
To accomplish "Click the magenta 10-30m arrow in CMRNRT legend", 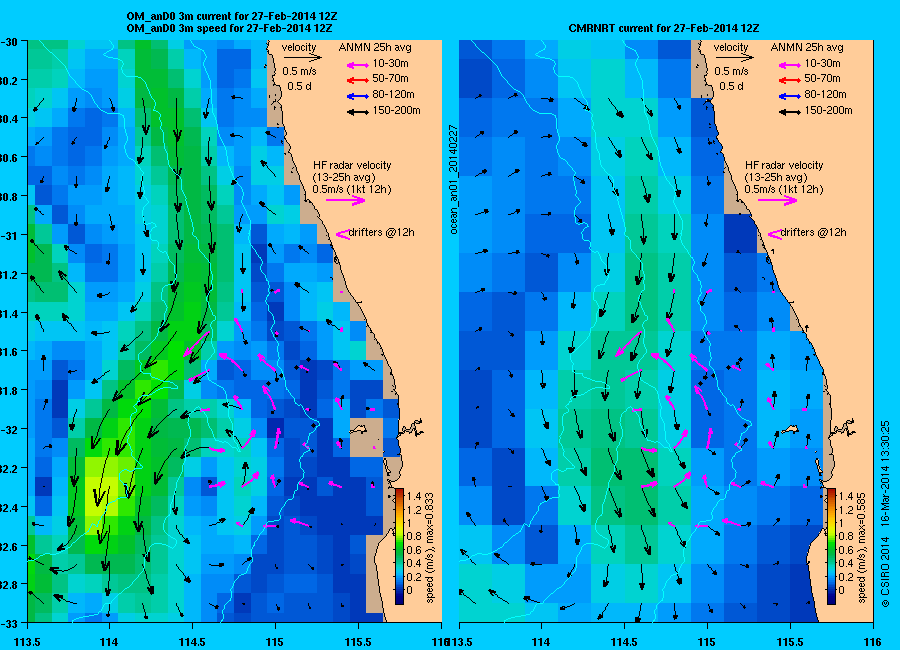I will 790,65.
